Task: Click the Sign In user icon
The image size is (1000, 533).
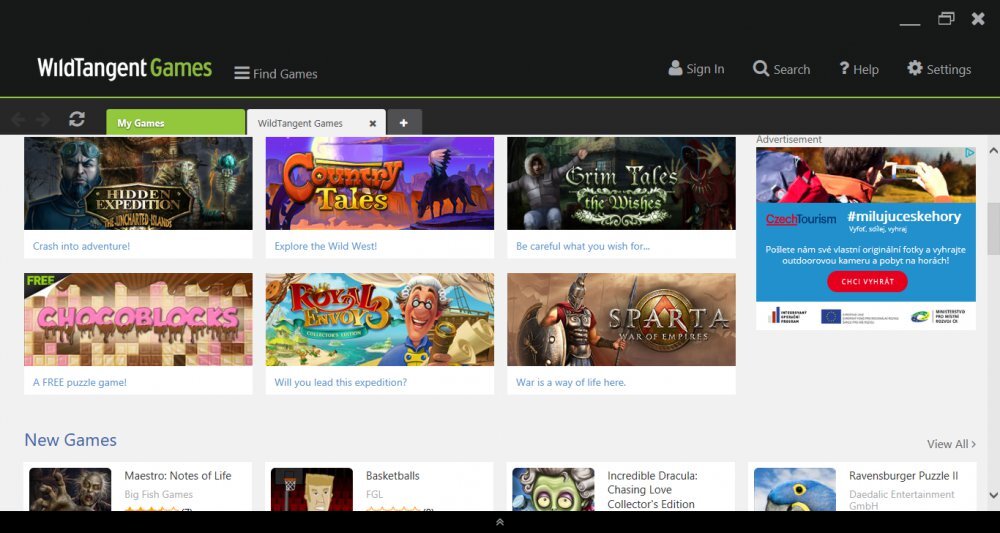Action: 675,68
